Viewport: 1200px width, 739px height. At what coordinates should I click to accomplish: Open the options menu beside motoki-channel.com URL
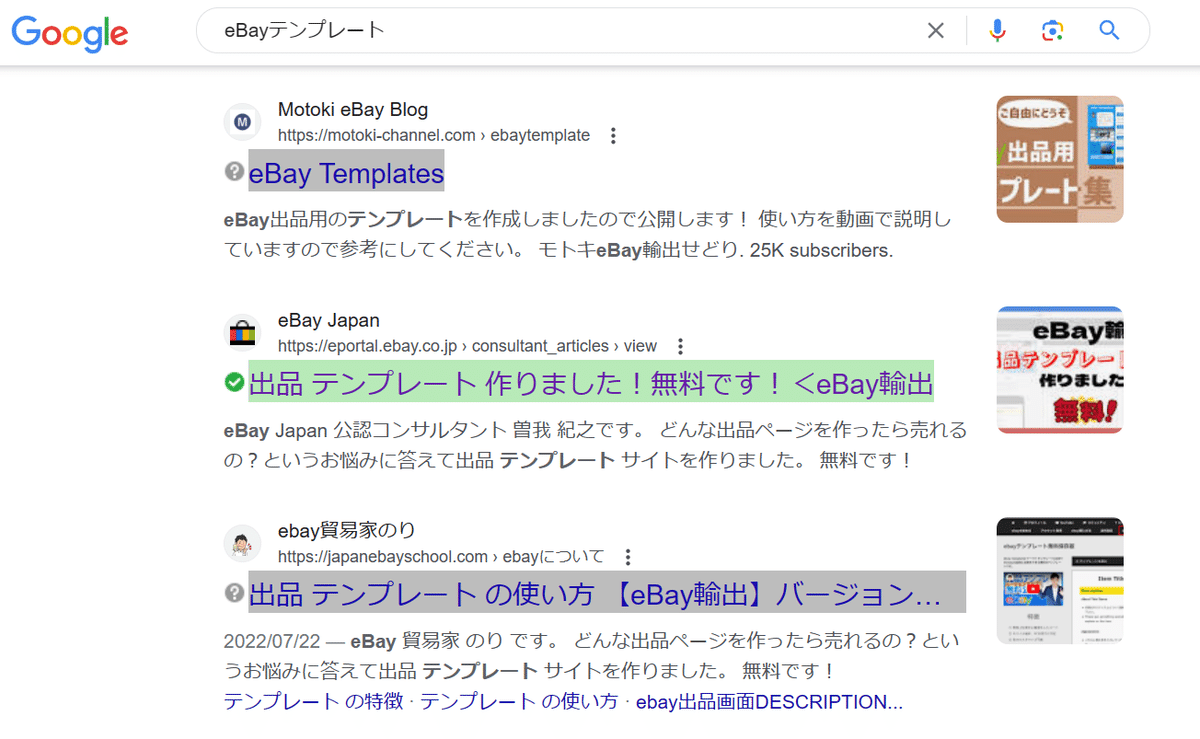[x=614, y=136]
